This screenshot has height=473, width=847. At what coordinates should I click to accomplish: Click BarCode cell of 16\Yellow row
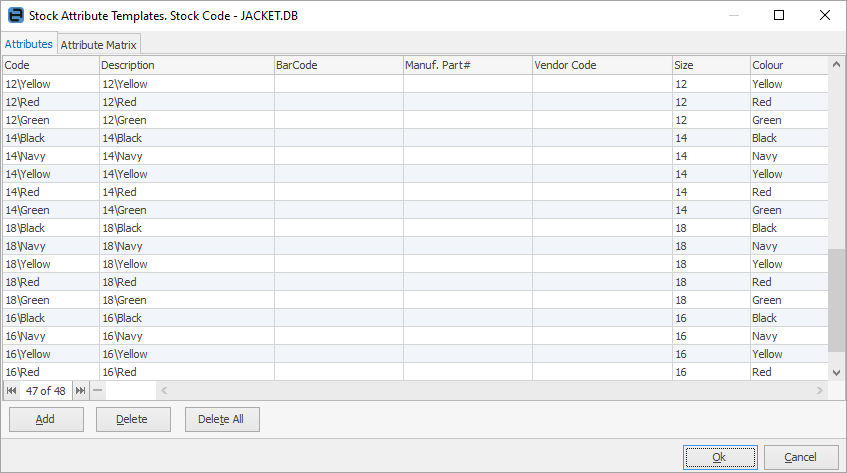[339, 354]
